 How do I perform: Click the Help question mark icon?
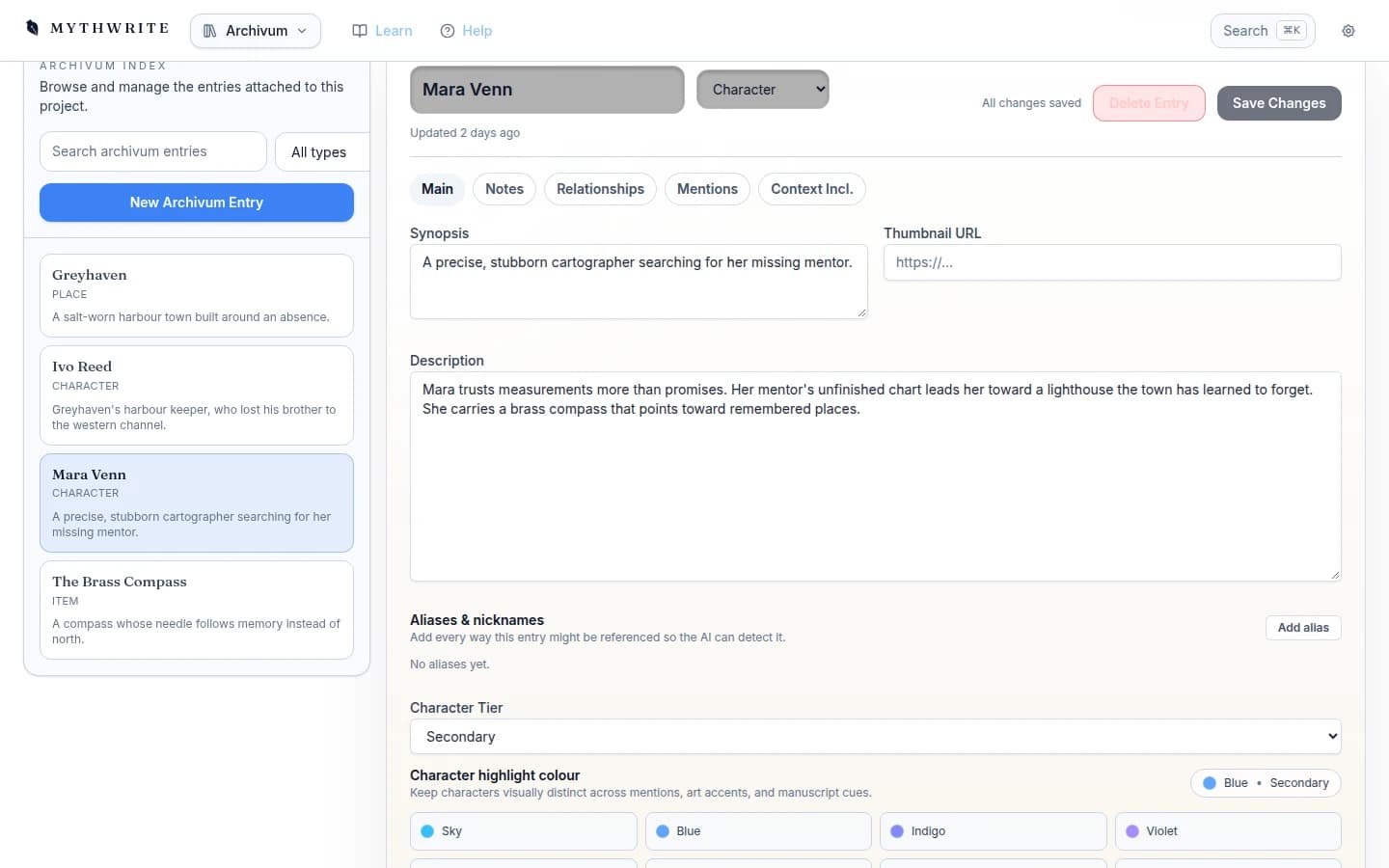tap(448, 31)
